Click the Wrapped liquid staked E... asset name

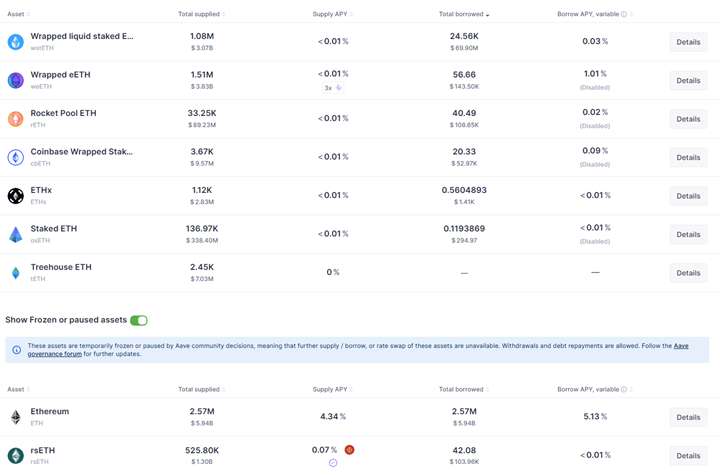(82, 36)
